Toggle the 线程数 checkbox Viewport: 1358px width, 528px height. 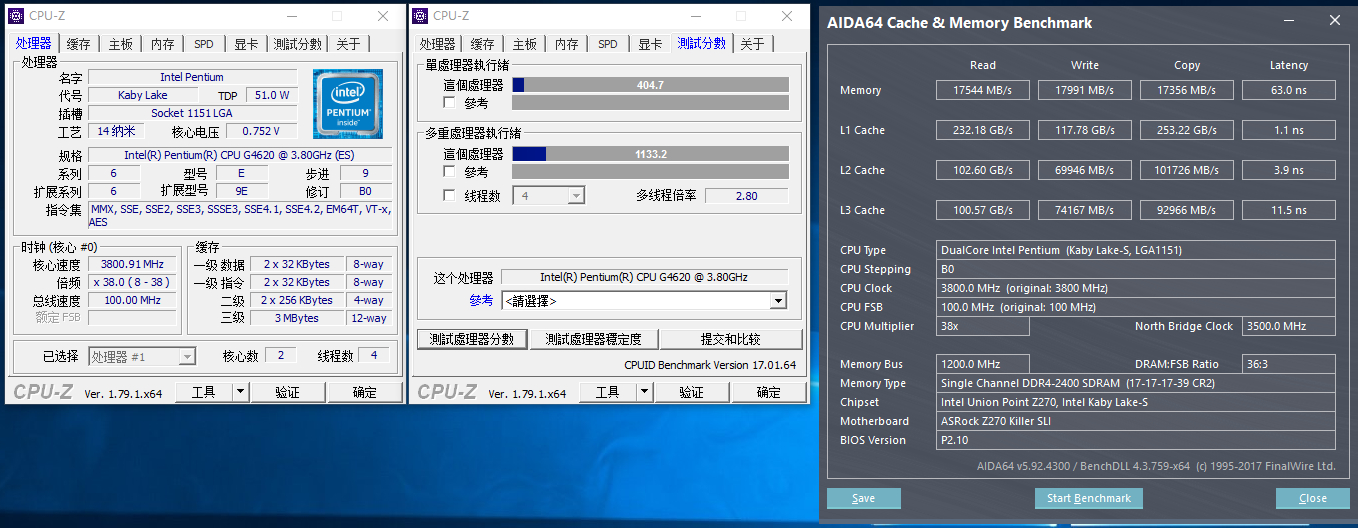[449, 195]
